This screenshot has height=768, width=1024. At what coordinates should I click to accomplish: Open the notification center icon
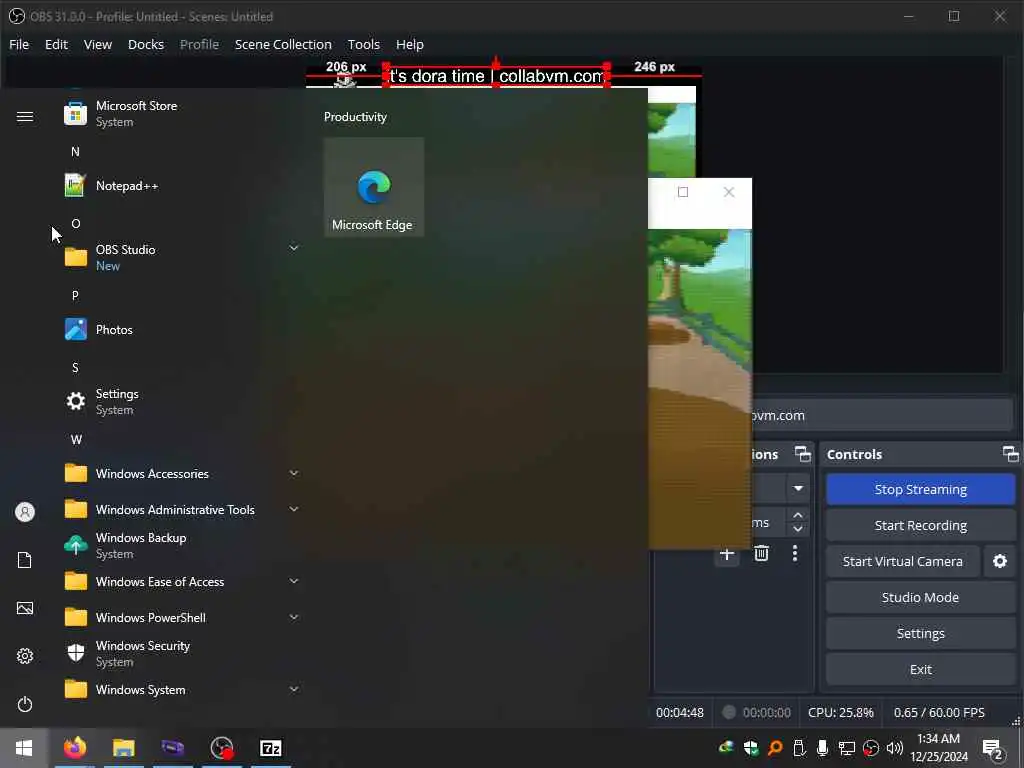point(993,748)
